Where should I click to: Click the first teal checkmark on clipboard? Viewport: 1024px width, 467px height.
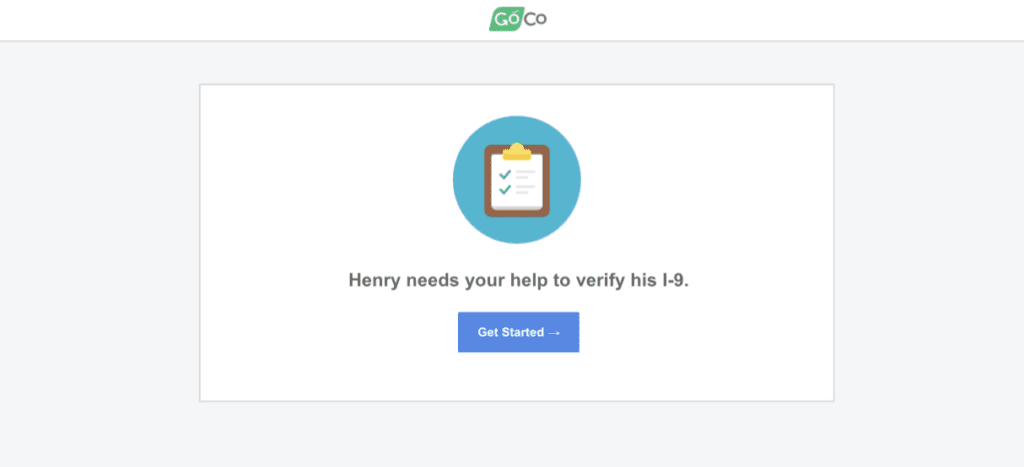[505, 174]
